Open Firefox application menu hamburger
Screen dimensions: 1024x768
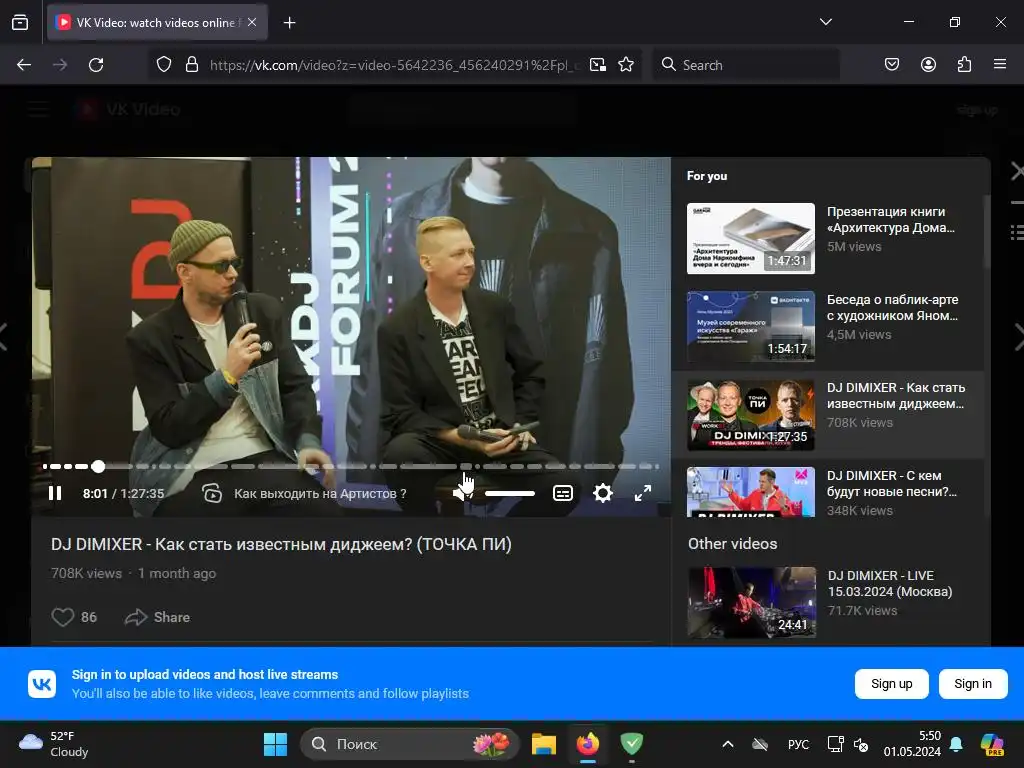click(1000, 64)
